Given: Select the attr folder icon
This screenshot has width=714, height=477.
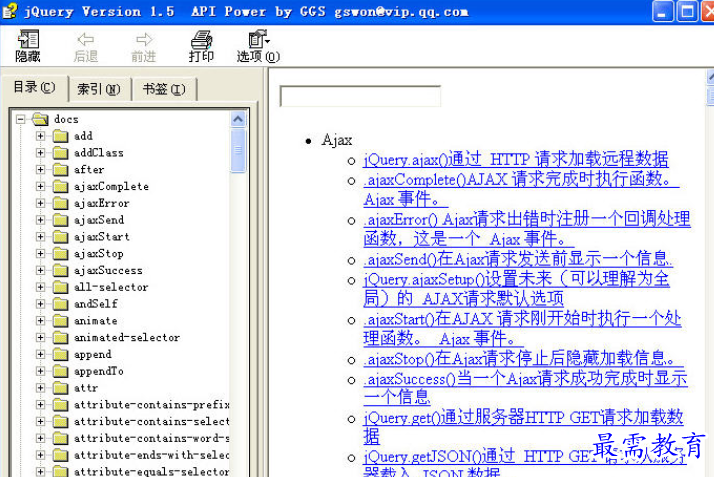Looking at the screenshot, I should [x=60, y=388].
